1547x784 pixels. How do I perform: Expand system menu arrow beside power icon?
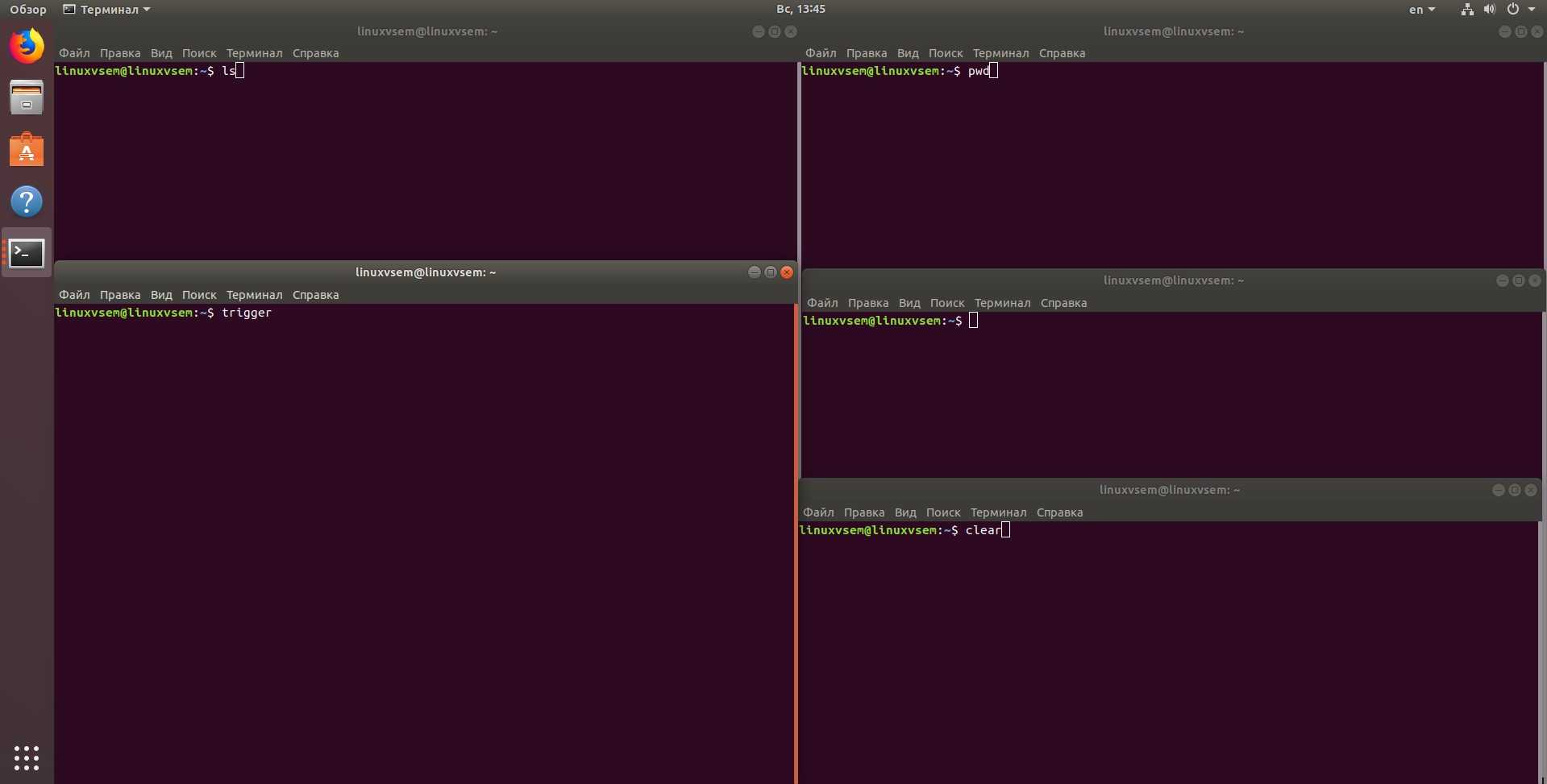1532,10
